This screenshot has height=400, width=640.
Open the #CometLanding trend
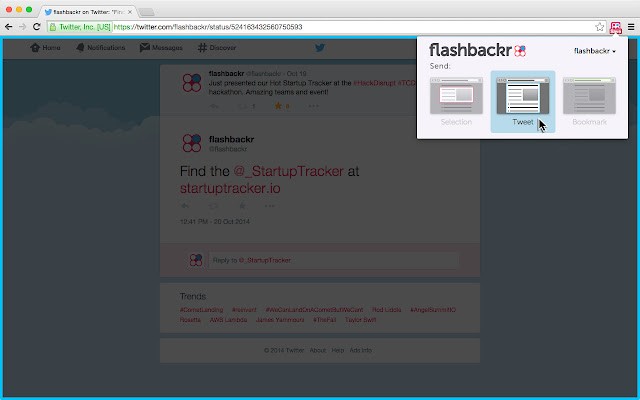202,310
